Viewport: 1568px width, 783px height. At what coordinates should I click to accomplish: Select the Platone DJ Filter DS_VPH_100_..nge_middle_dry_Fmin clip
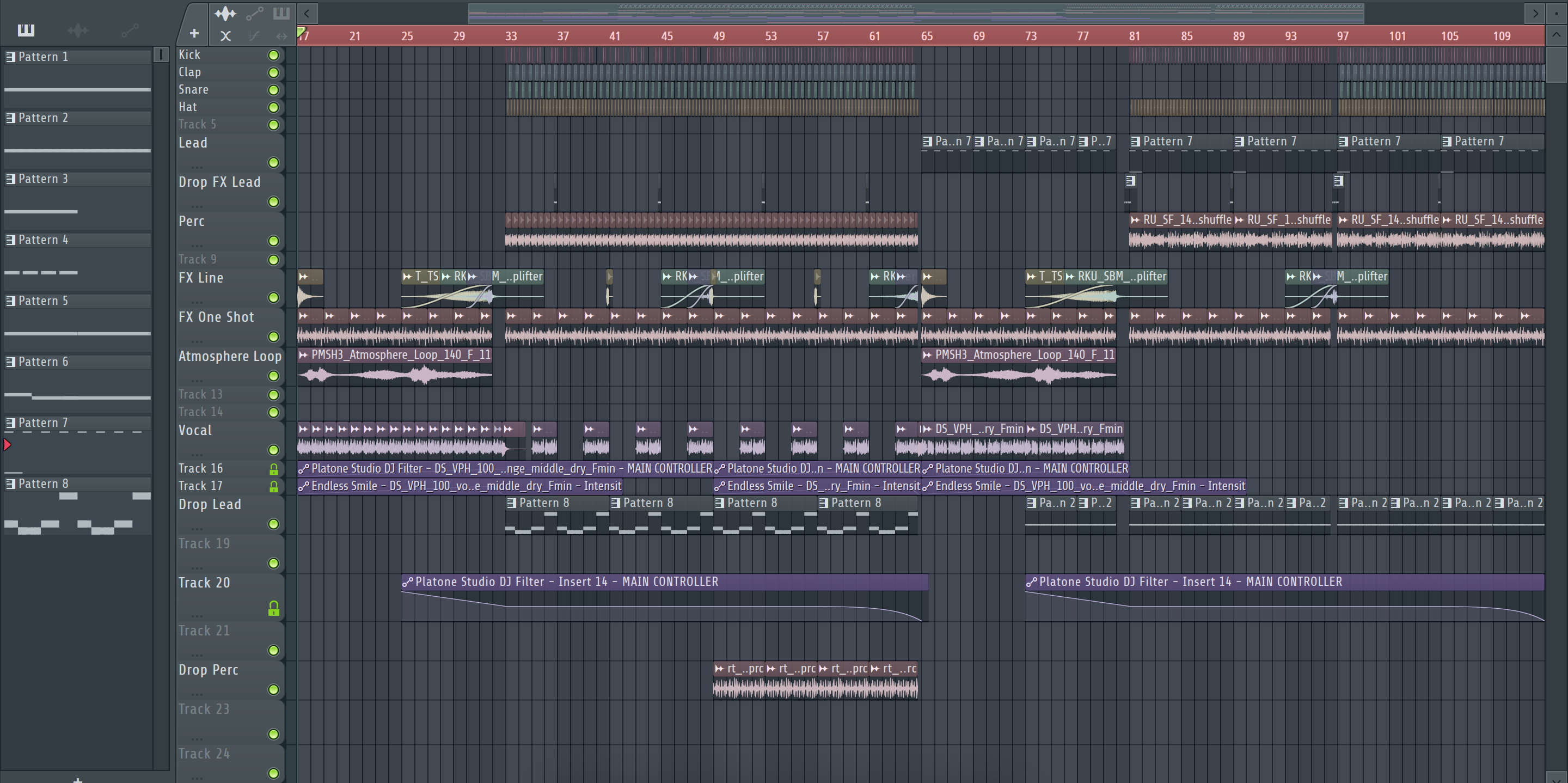505,469
